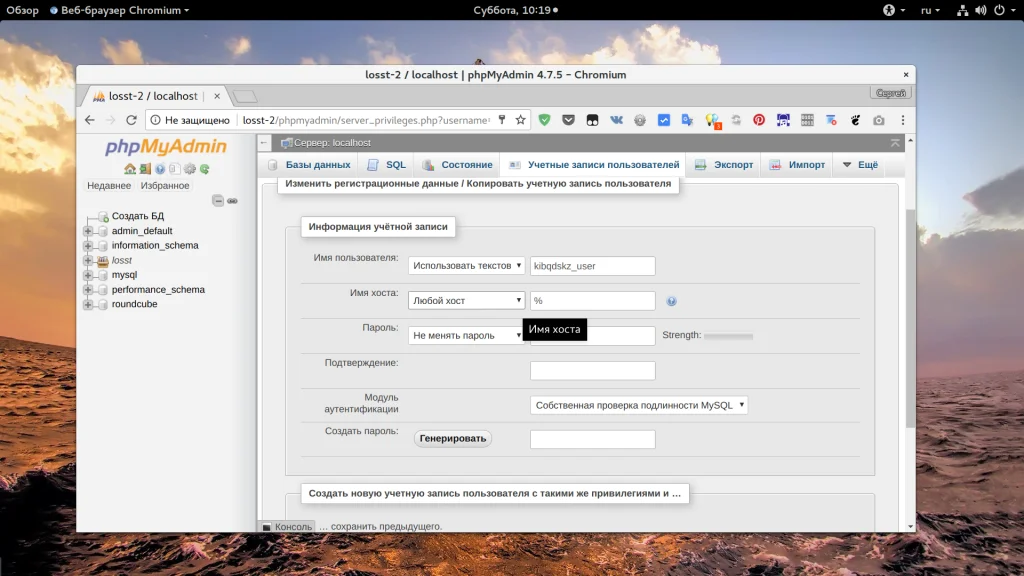This screenshot has height=576, width=1024.
Task: Expand the roundcube database node
Action: (88, 304)
